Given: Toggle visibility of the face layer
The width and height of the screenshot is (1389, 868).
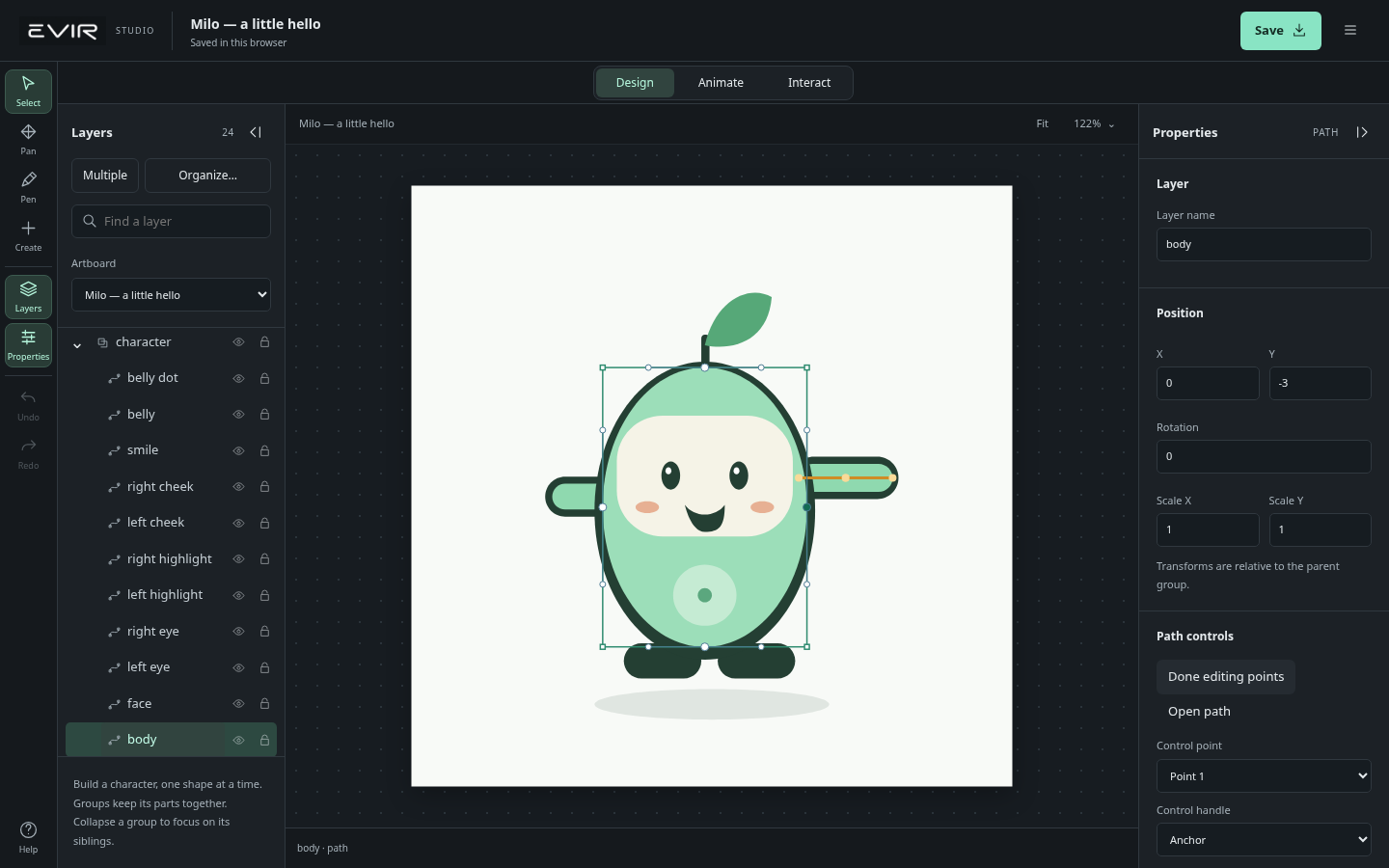Looking at the screenshot, I should pos(238,704).
